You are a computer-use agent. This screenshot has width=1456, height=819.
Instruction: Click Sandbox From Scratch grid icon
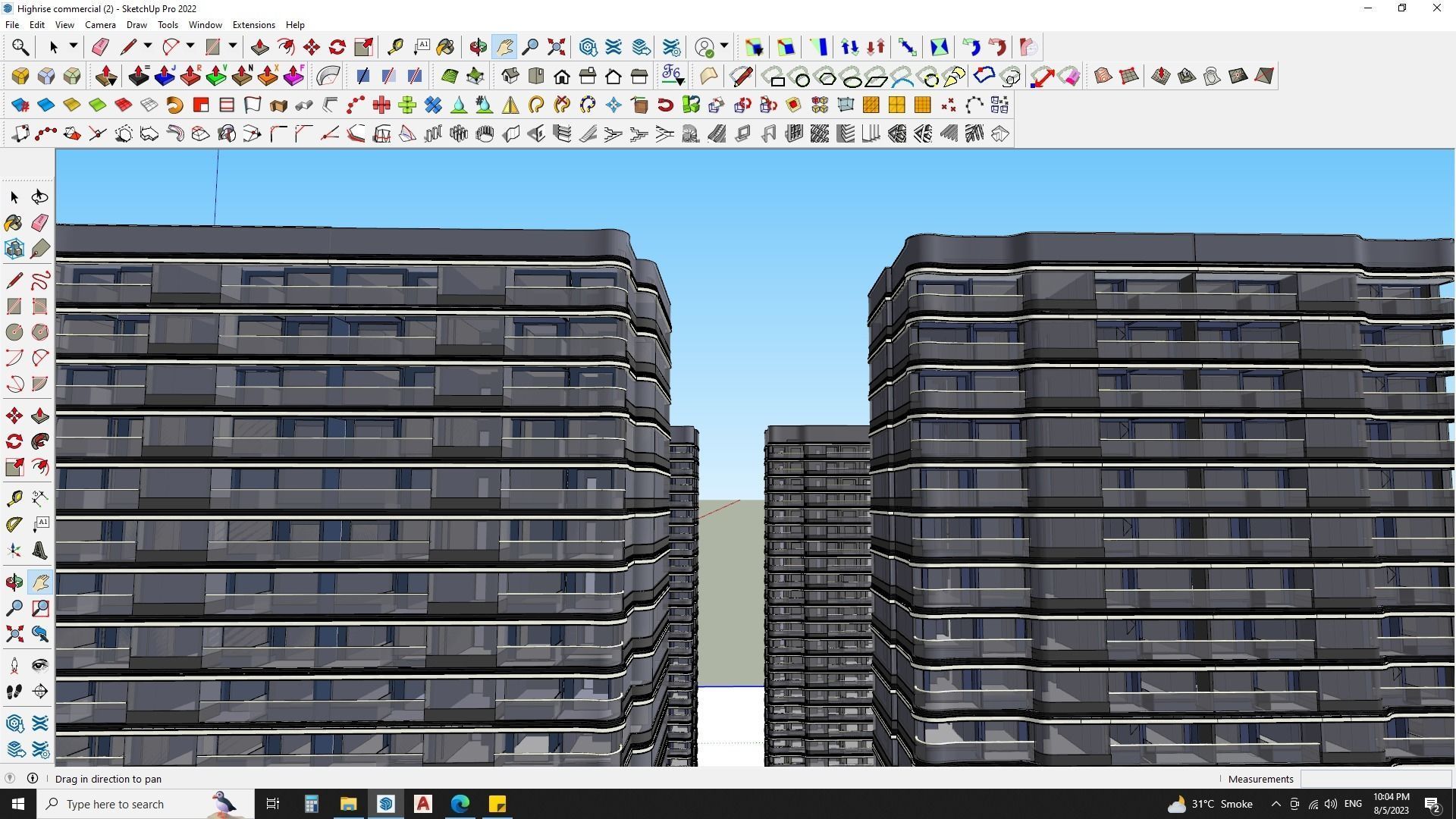pos(1129,76)
